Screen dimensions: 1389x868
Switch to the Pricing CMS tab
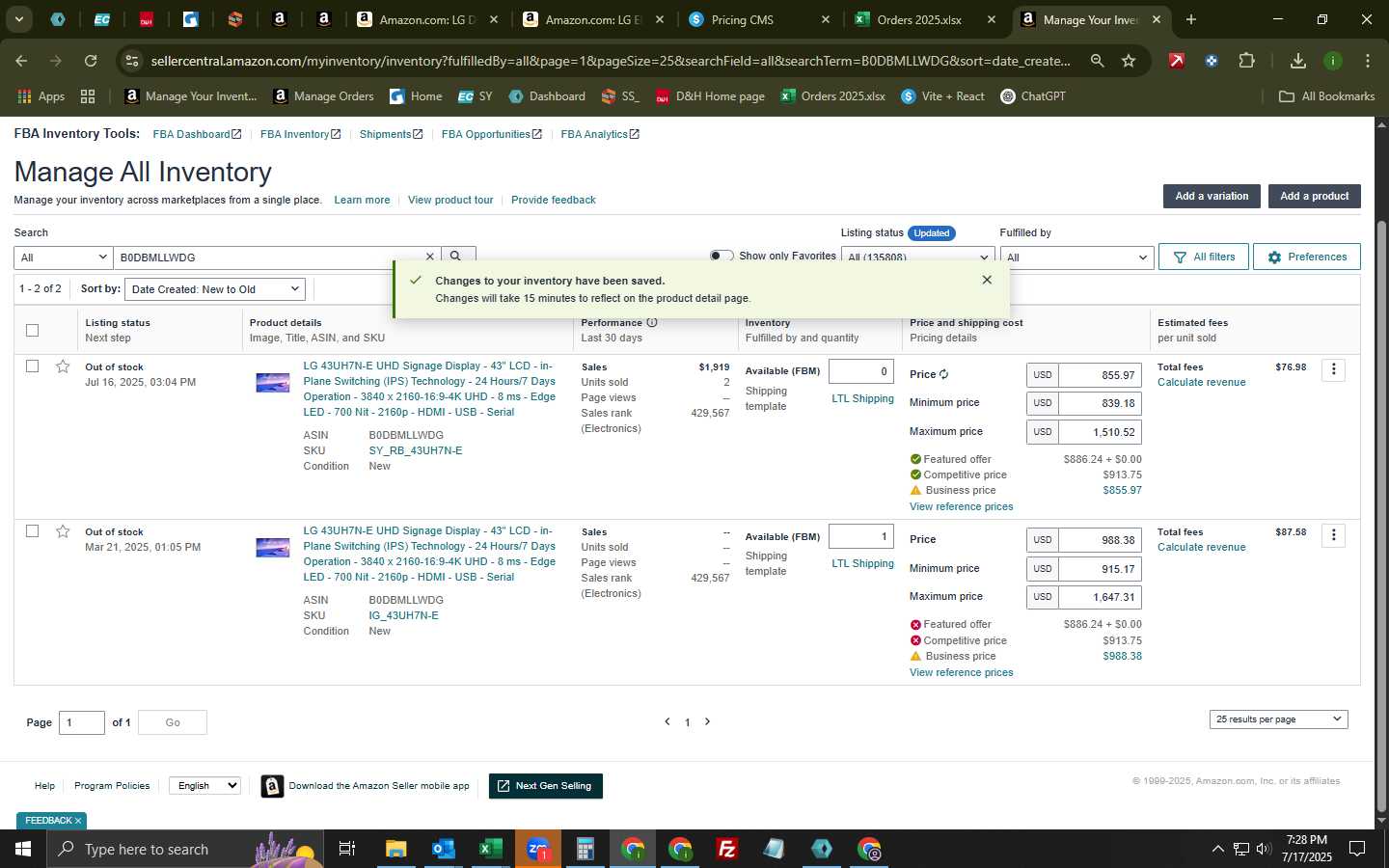tap(759, 19)
